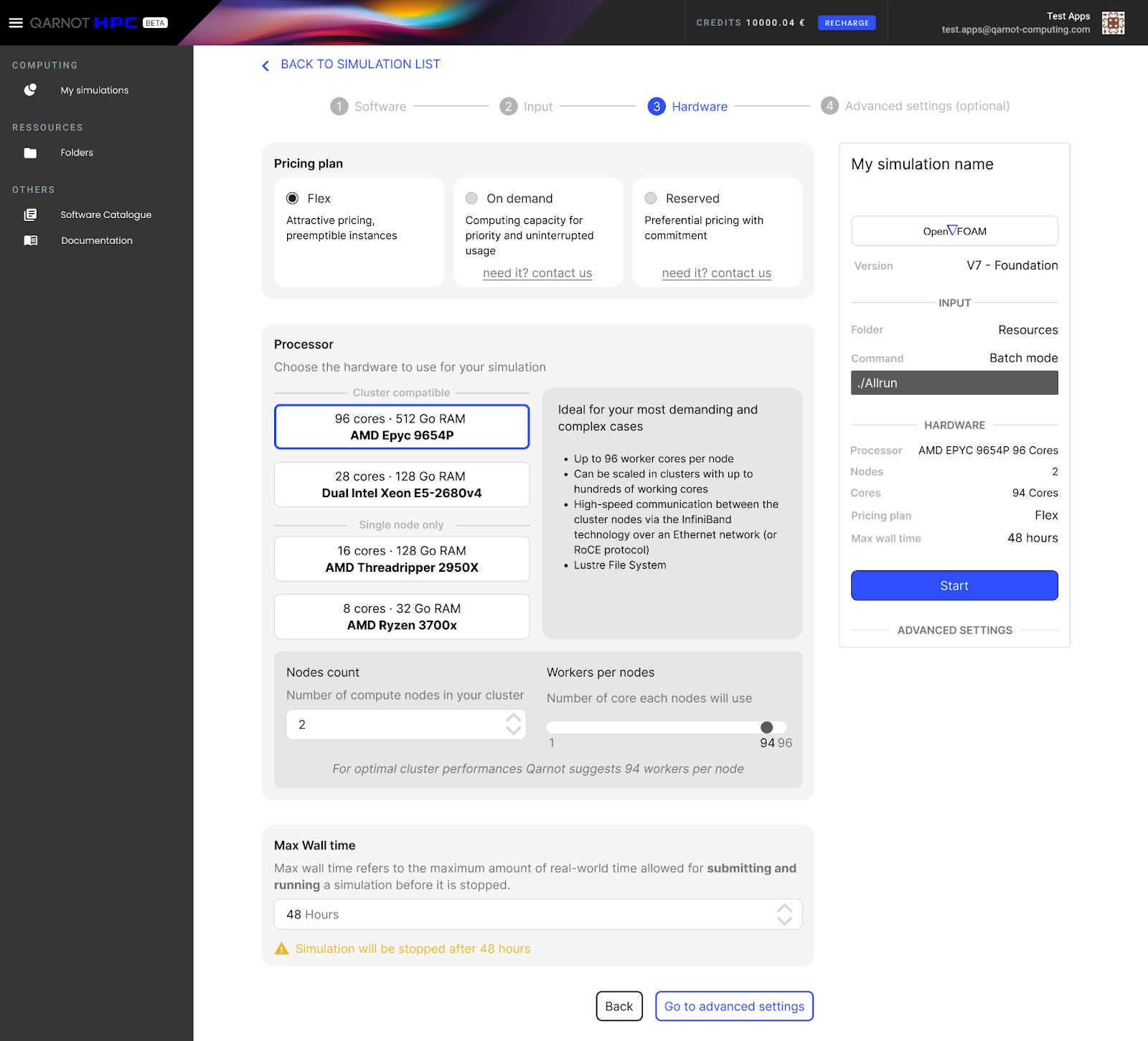Open My simulations in sidebar
Image resolution: width=1148 pixels, height=1041 pixels.
[x=95, y=90]
